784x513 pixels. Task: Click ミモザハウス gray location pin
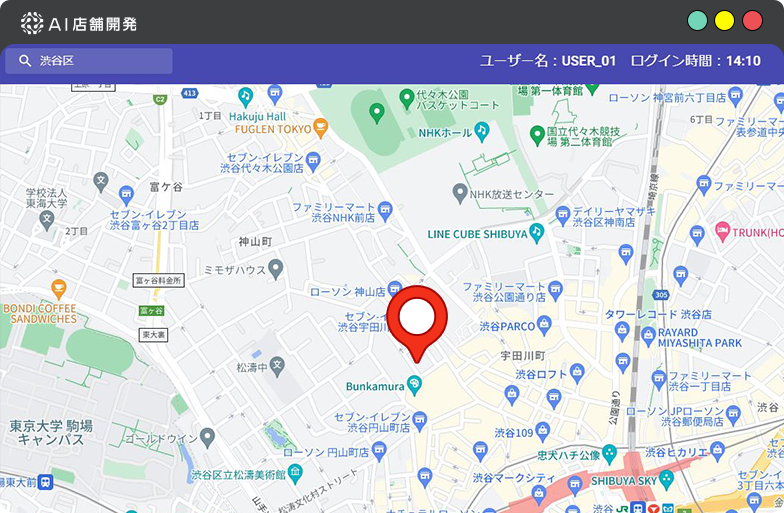point(276,269)
